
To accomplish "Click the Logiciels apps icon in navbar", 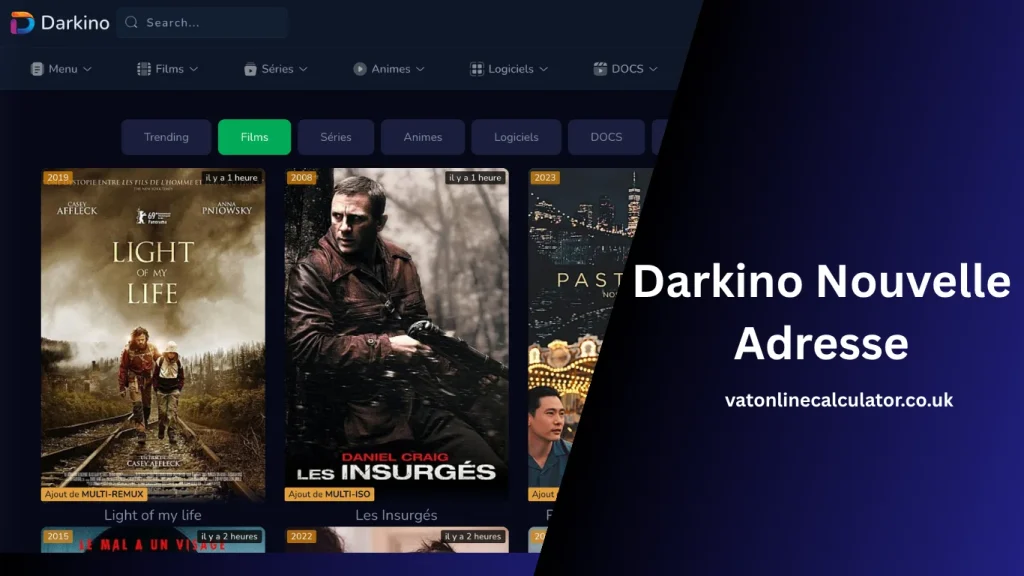I will (477, 69).
